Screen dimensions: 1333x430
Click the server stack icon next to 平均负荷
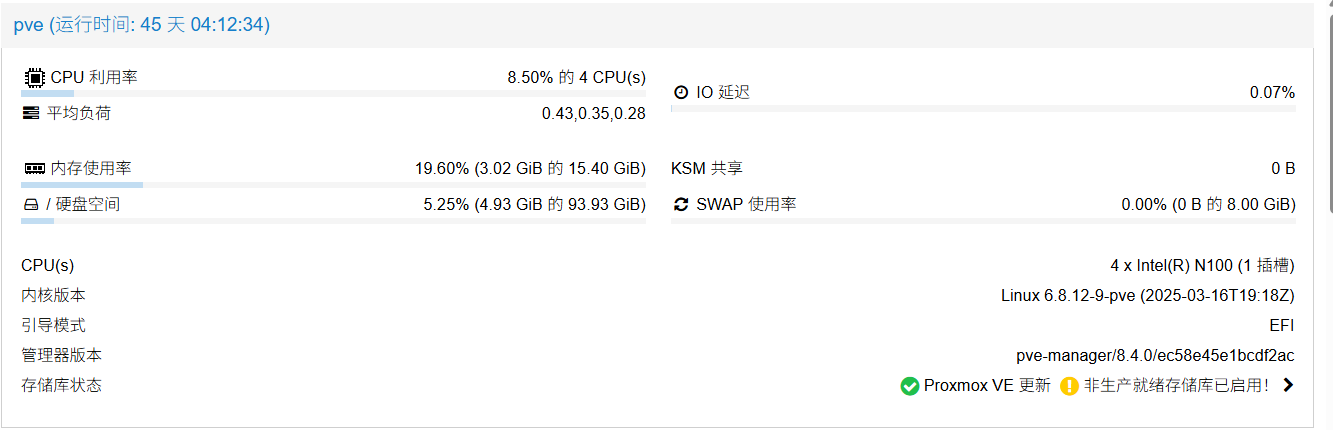[31, 113]
